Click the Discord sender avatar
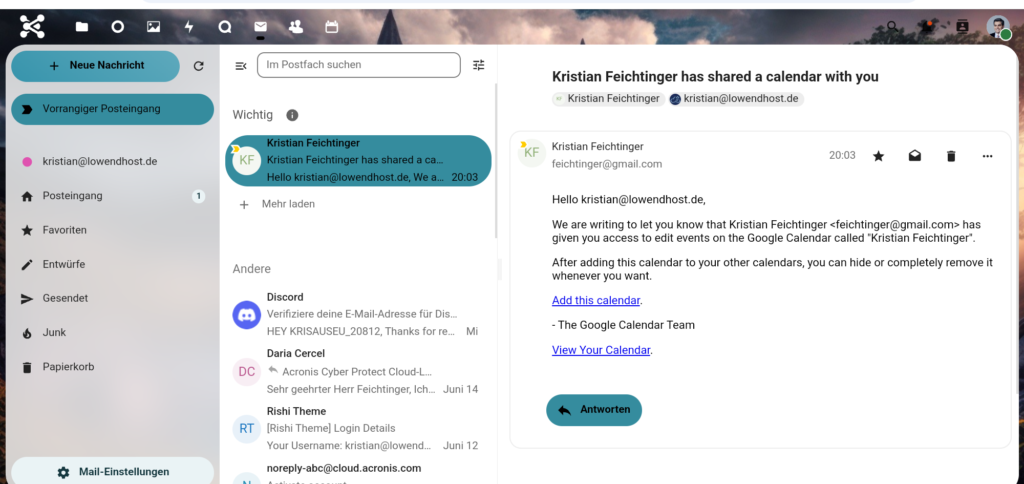 (x=247, y=315)
